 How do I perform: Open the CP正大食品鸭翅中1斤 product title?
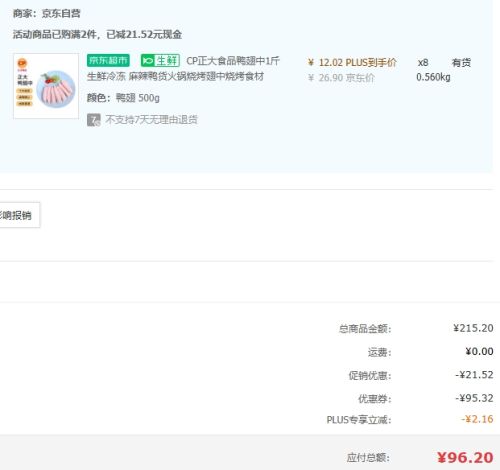pos(233,61)
